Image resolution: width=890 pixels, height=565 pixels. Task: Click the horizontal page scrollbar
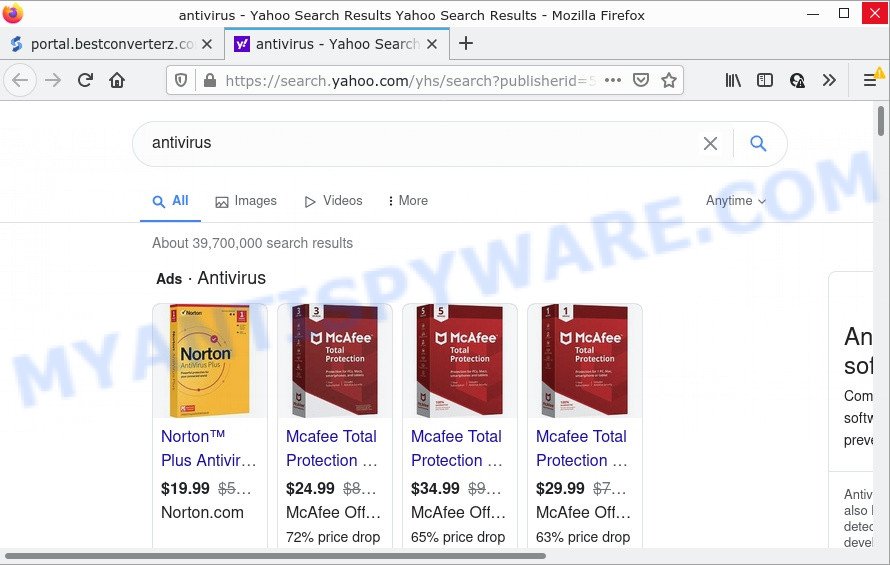click(x=275, y=556)
